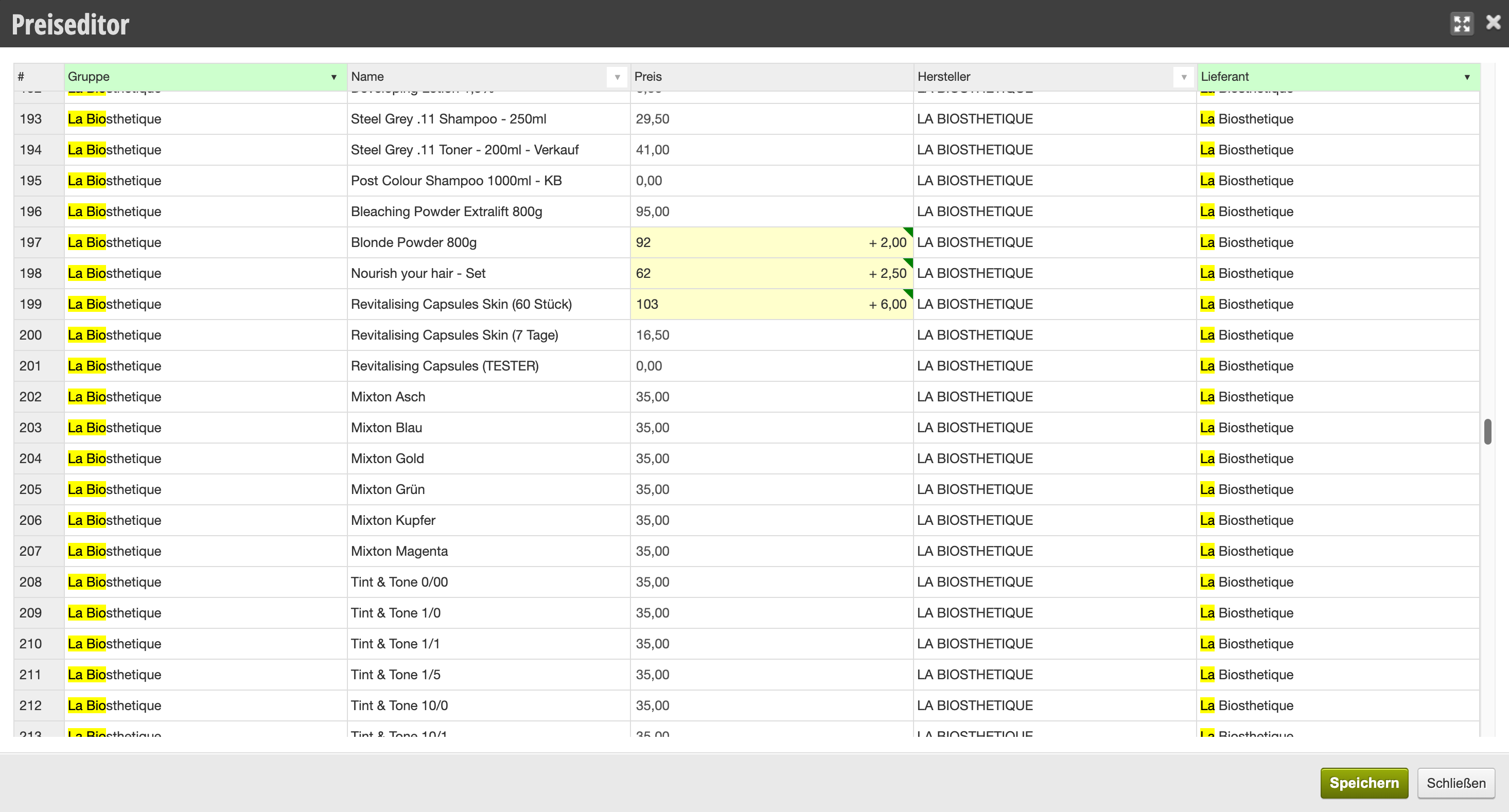Select the 'Mixton Kupfer' name cell

[x=488, y=520]
